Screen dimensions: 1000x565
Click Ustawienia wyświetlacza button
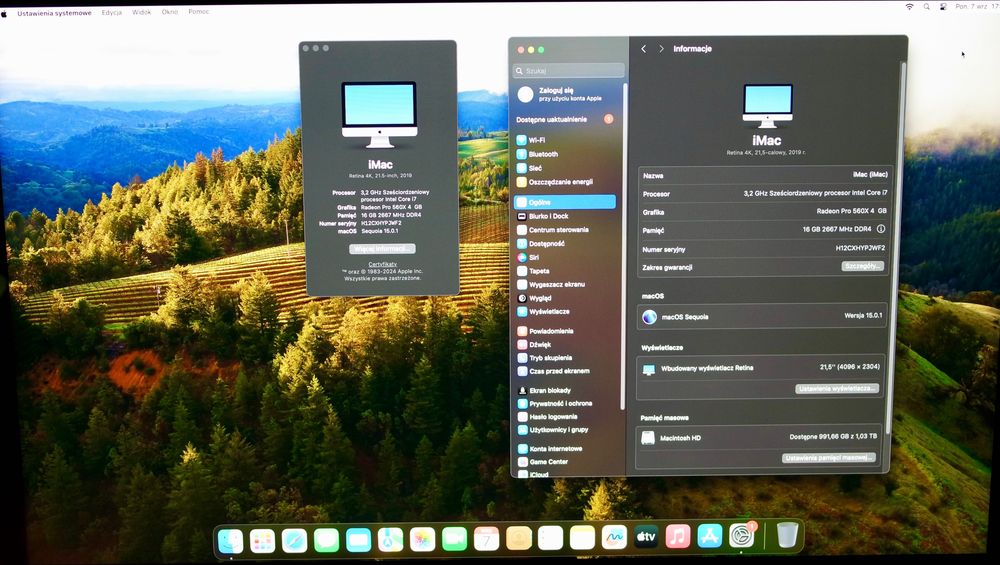pyautogui.click(x=837, y=388)
